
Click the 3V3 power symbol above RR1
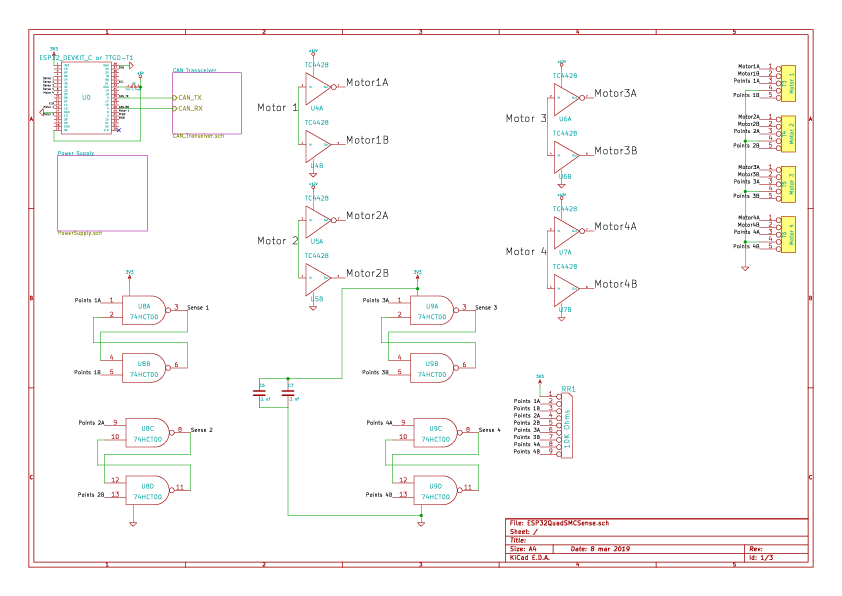tap(540, 379)
